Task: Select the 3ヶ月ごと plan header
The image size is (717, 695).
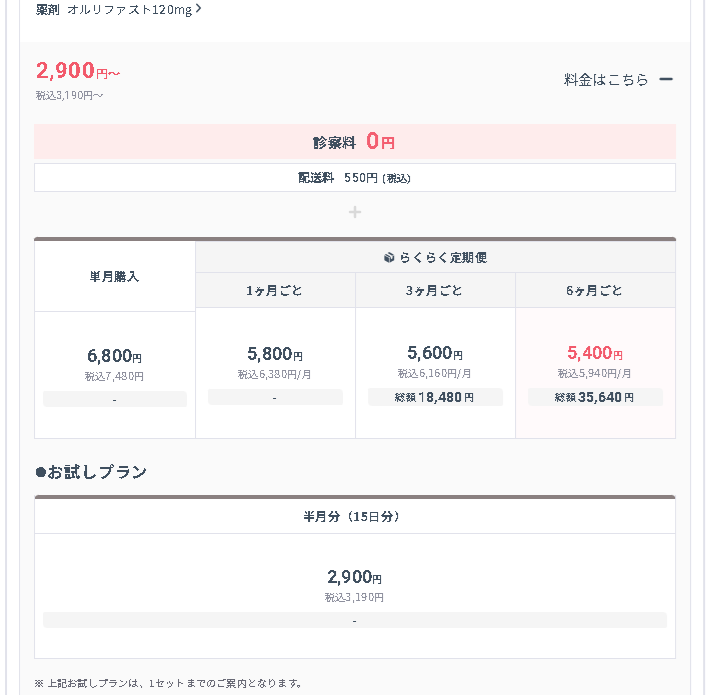Action: [435, 290]
